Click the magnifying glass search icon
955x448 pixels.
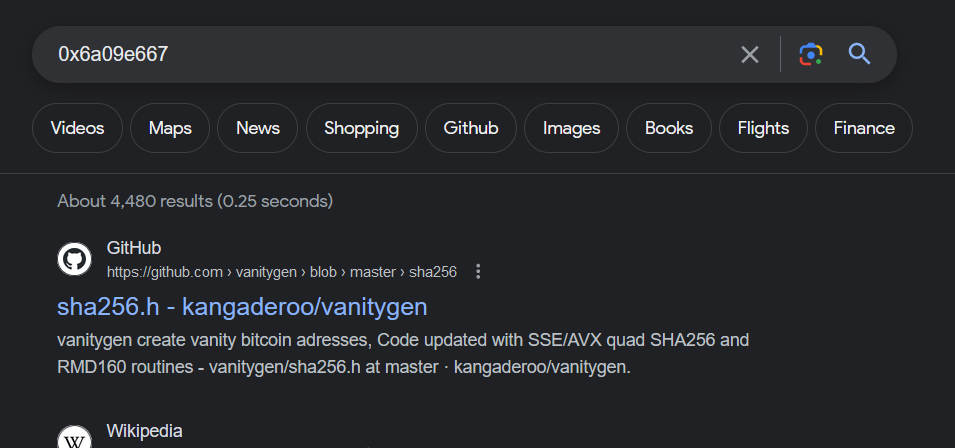pos(859,54)
